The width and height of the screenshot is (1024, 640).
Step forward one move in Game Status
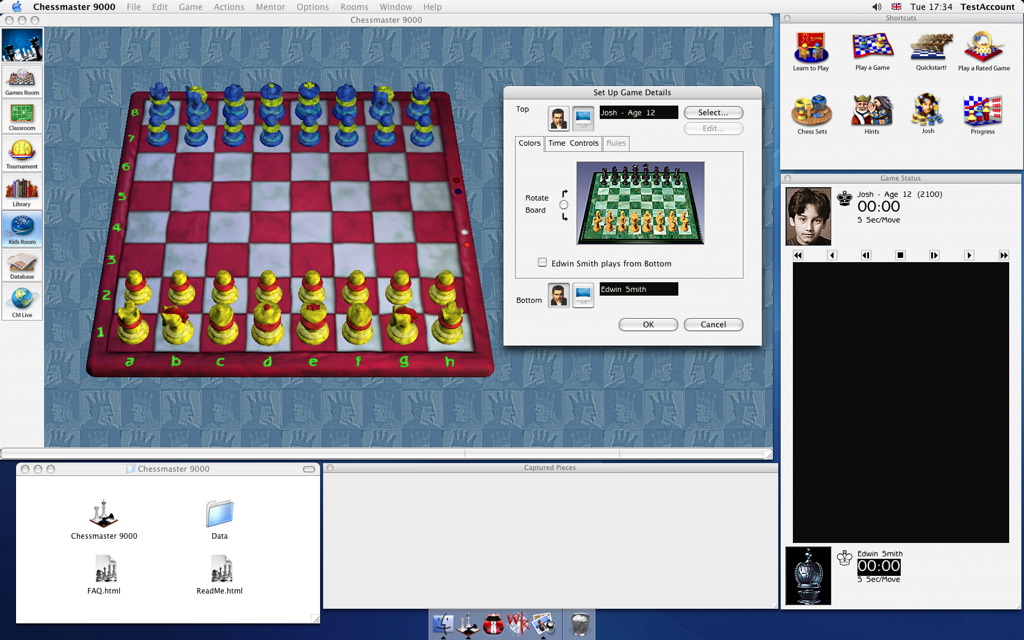click(x=969, y=255)
